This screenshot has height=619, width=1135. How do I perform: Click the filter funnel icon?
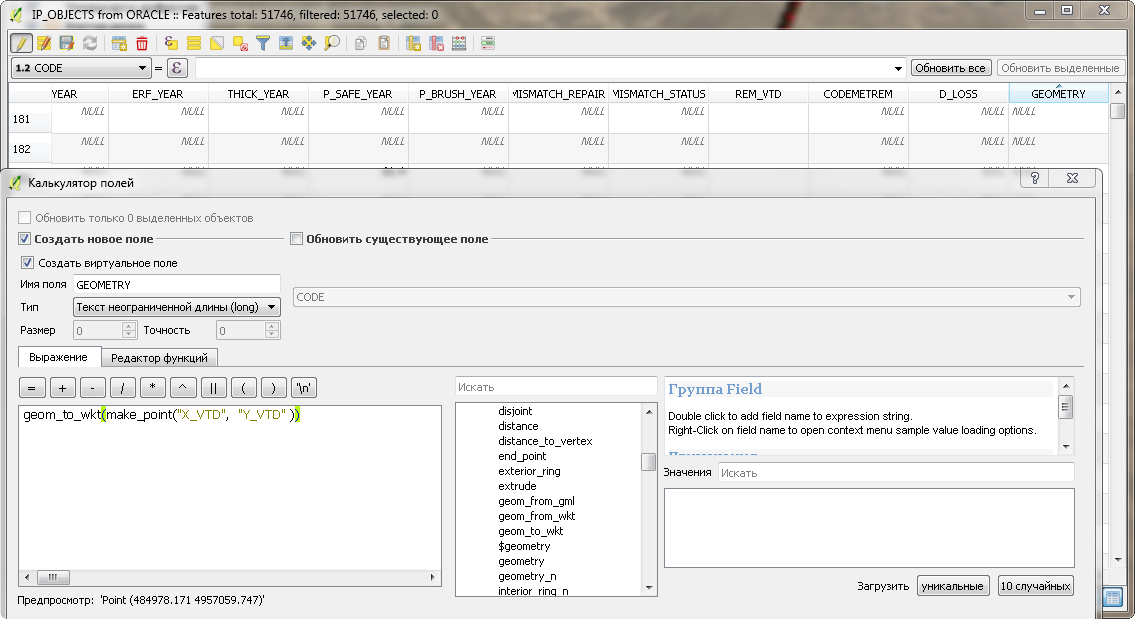coord(263,43)
